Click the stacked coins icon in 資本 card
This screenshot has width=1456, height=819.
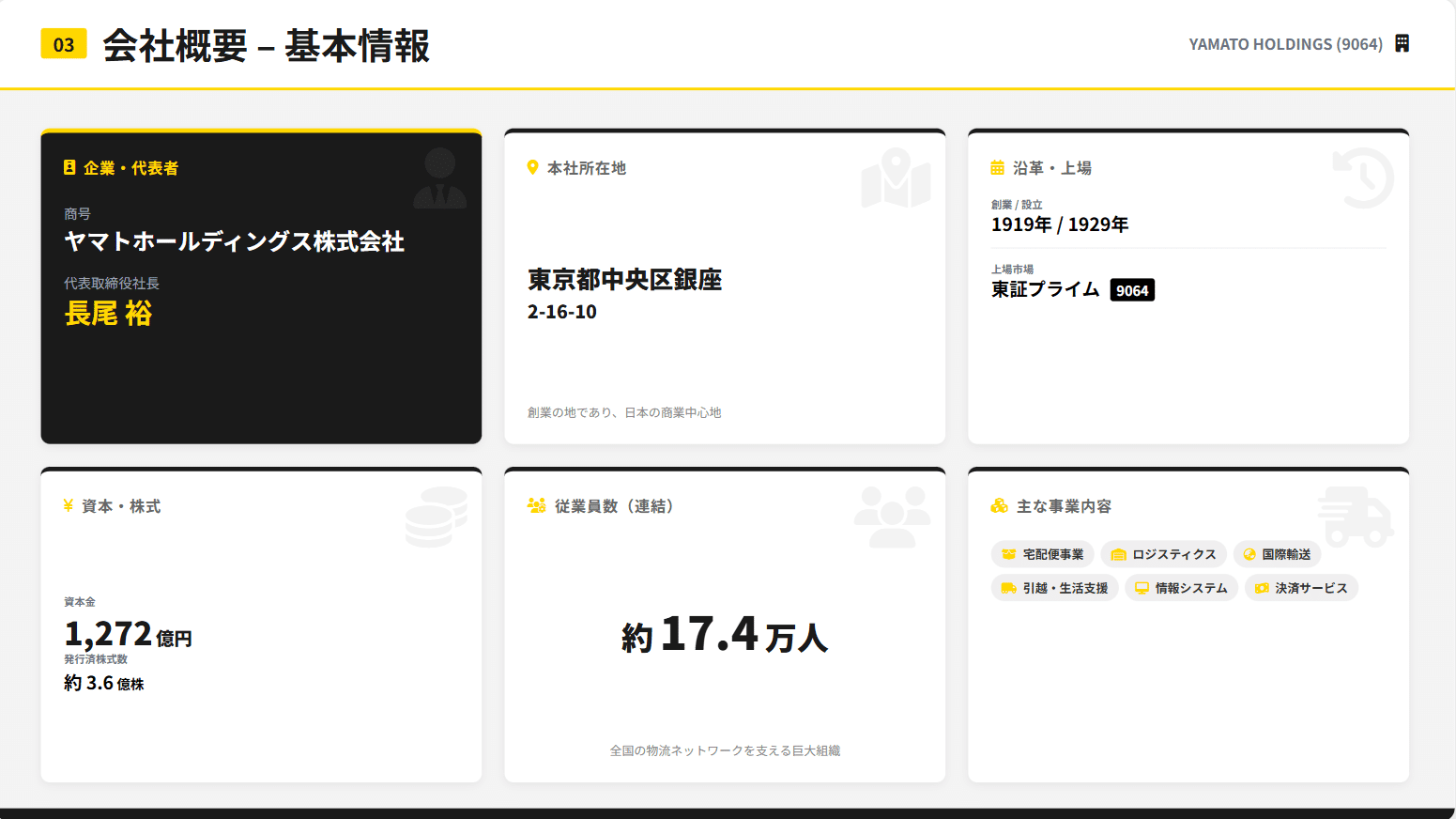tap(437, 517)
